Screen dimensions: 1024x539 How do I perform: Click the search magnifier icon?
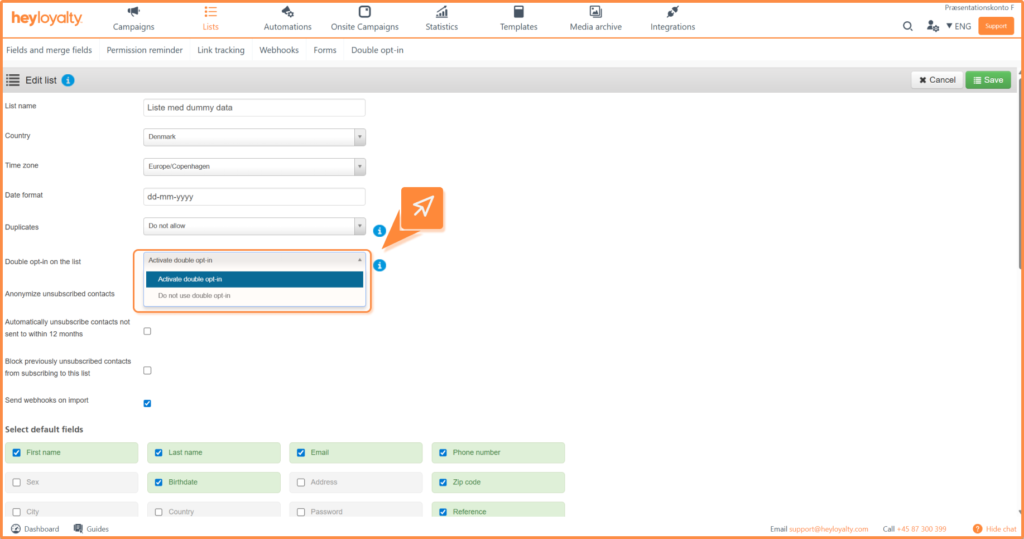click(908, 26)
